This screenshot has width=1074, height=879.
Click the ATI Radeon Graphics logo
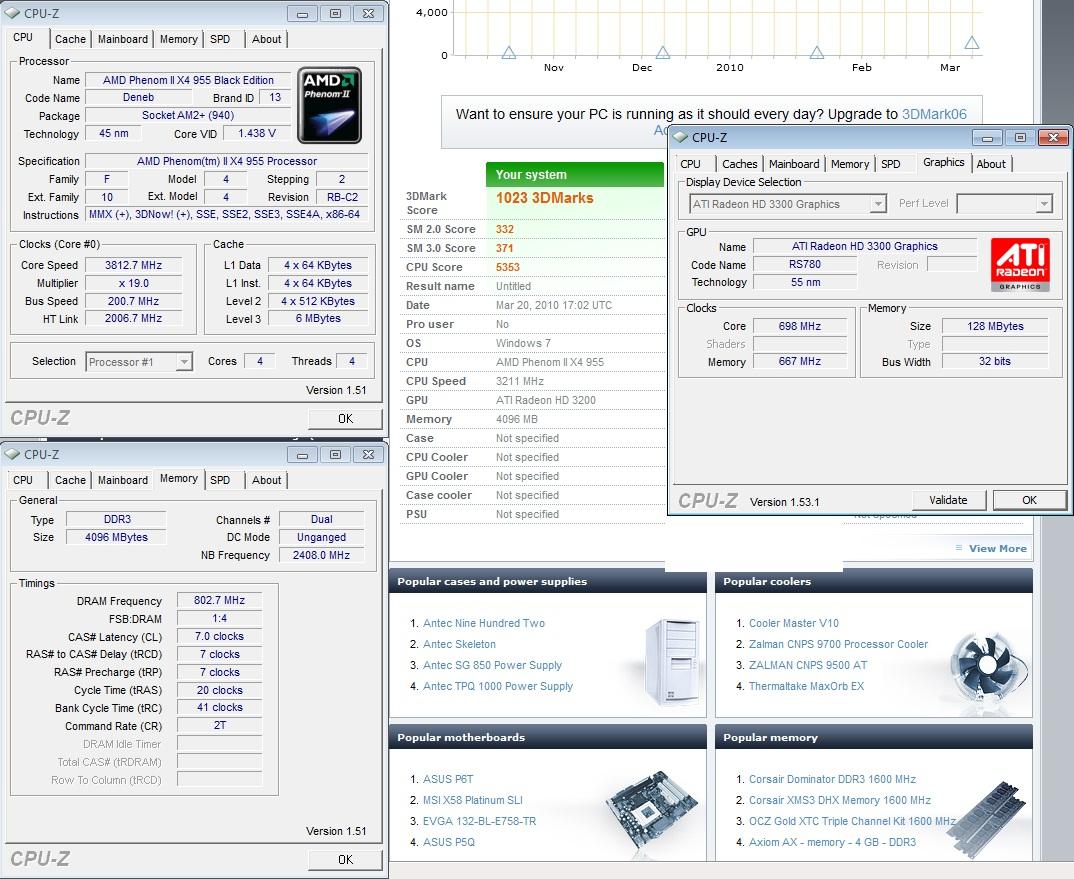1020,264
